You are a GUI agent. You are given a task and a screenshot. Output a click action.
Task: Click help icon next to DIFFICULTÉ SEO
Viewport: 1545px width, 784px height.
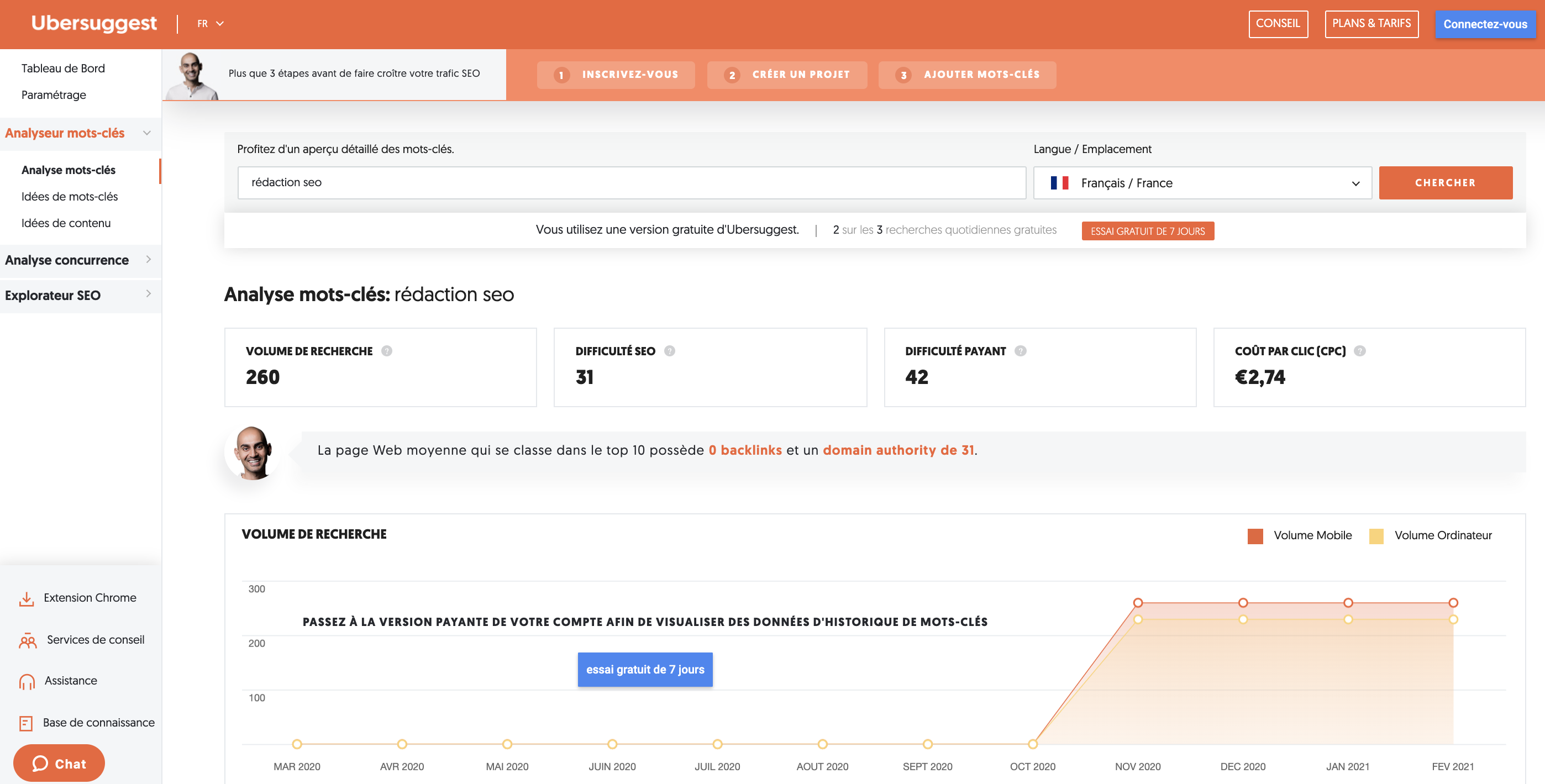670,351
